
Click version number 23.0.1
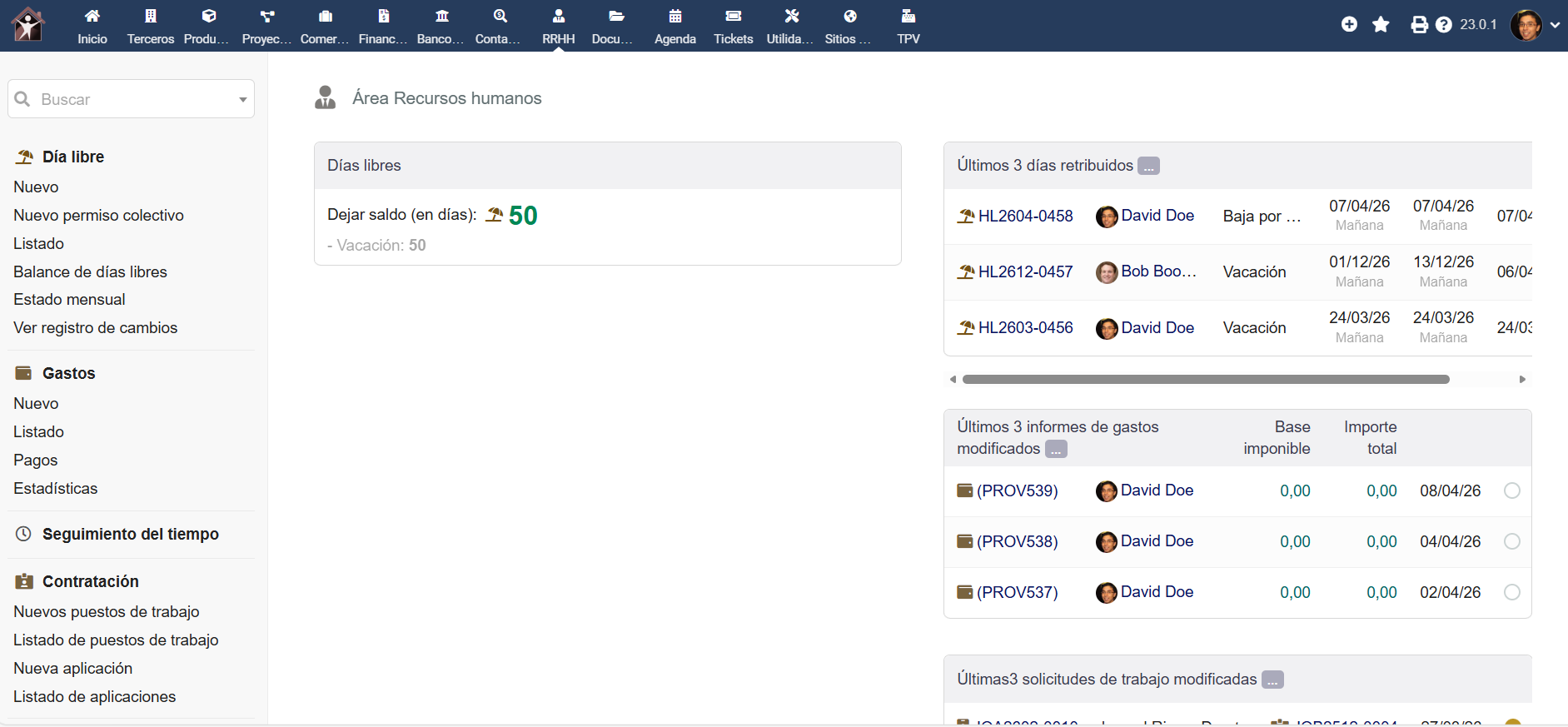[1478, 25]
